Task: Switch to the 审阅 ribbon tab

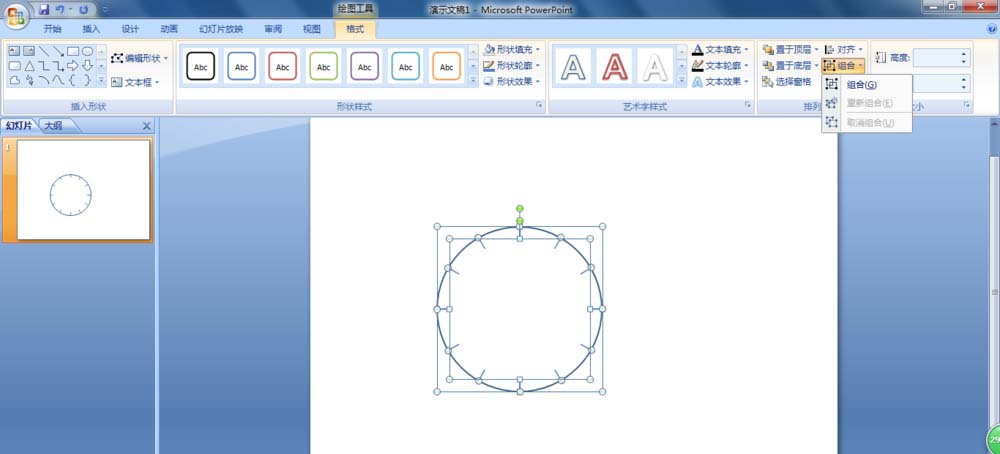Action: point(273,29)
